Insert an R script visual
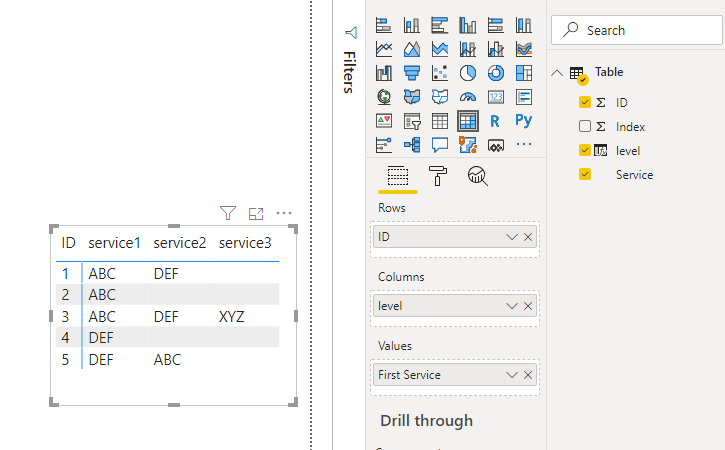 (x=496, y=121)
